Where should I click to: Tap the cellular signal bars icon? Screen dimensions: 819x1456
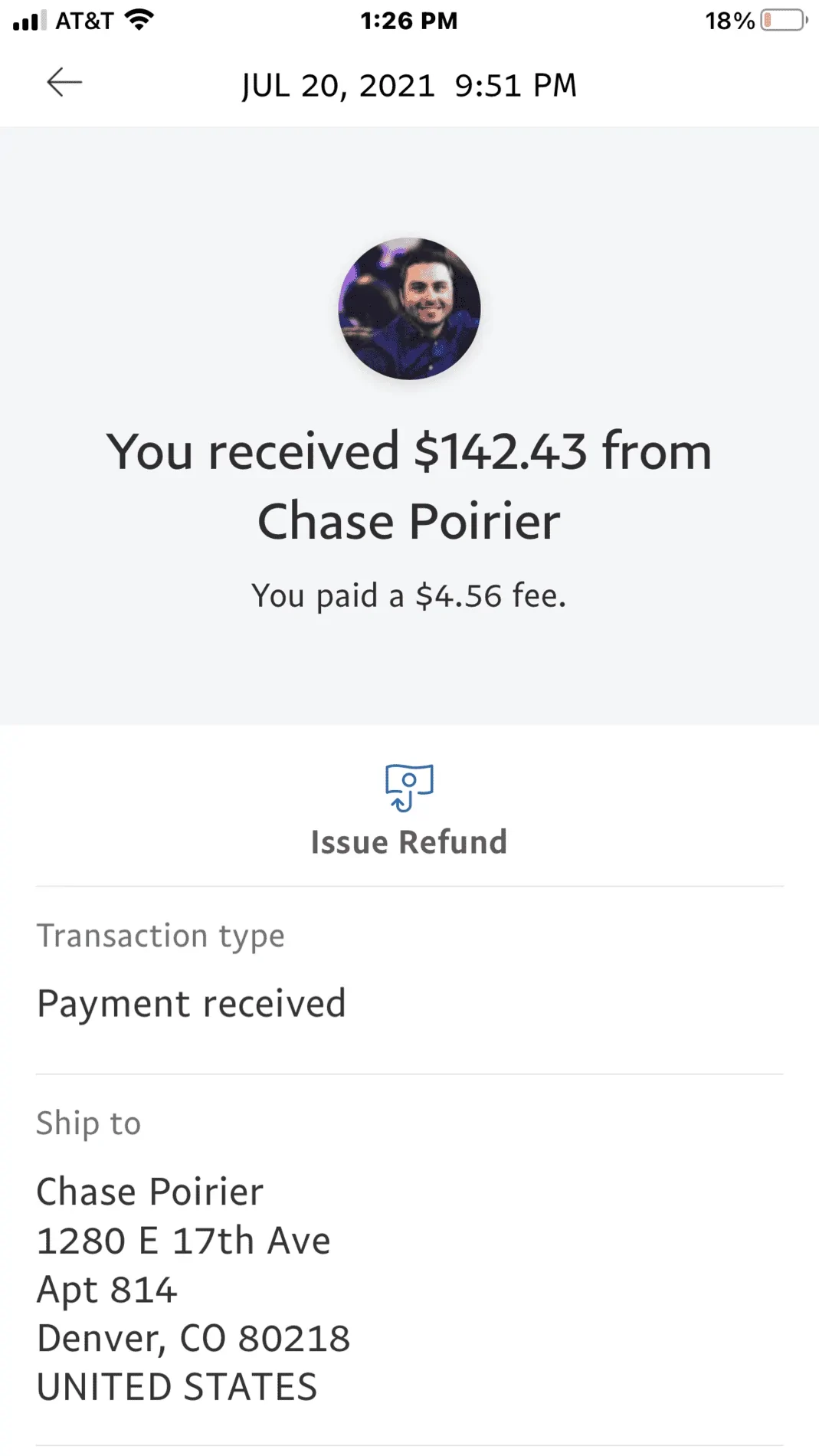pyautogui.click(x=29, y=21)
